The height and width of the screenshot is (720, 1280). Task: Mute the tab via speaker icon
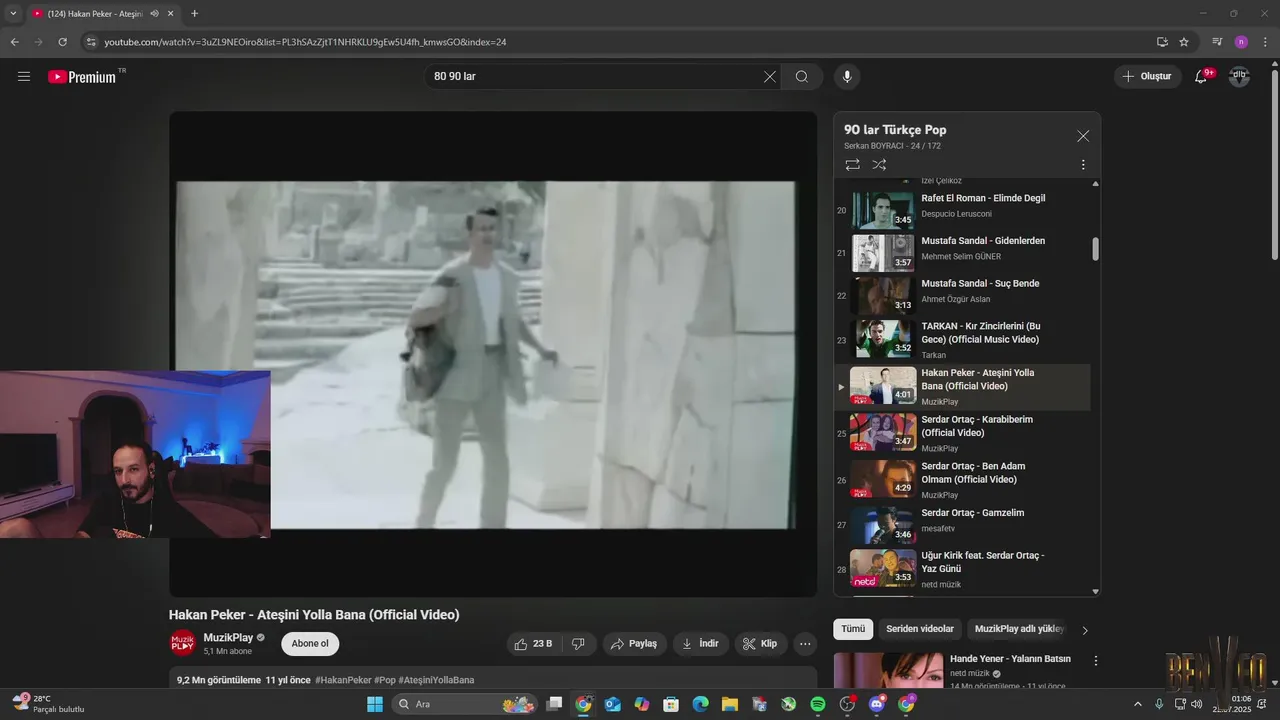154,14
